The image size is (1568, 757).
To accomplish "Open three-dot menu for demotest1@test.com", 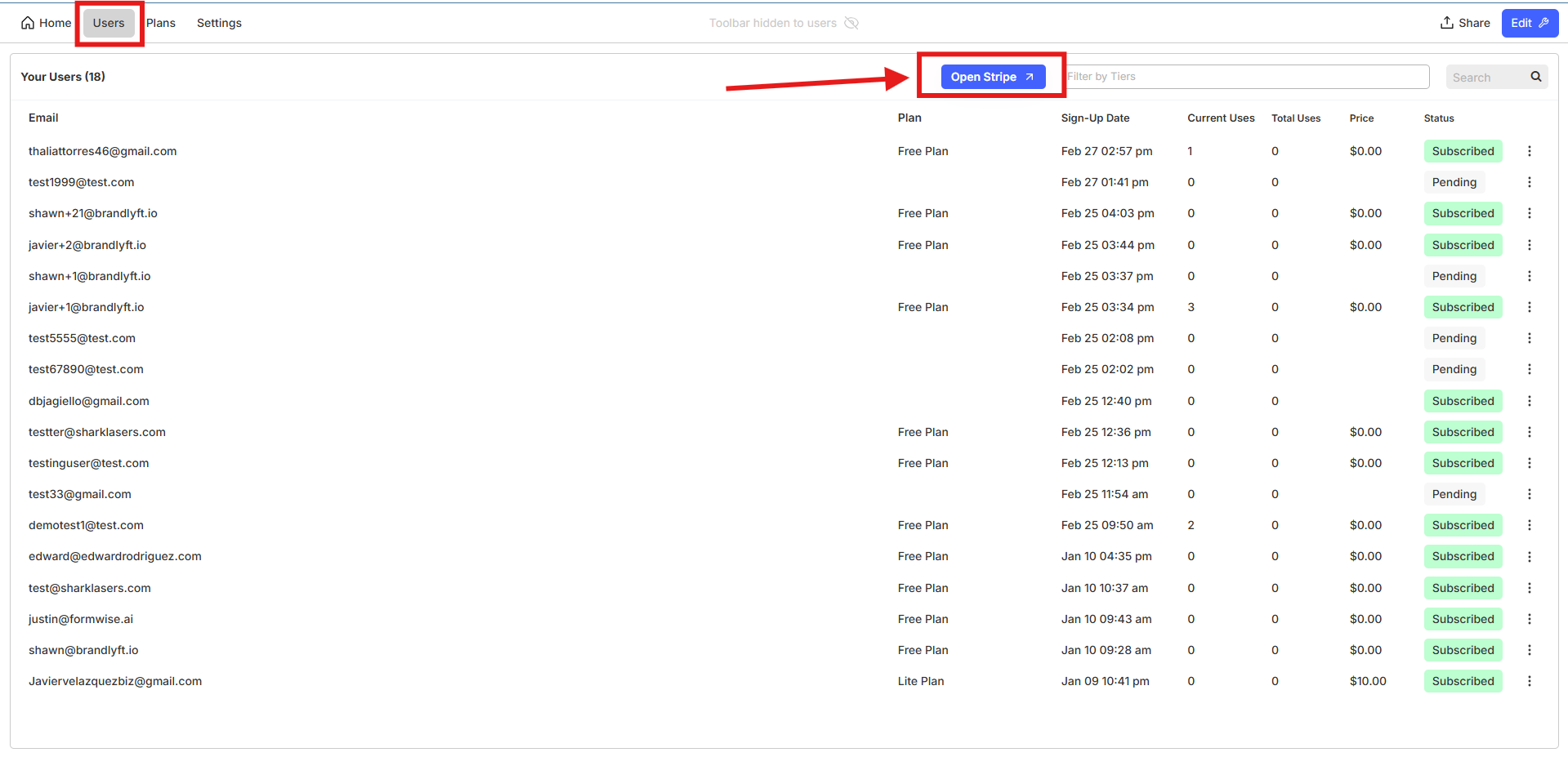I will pyautogui.click(x=1529, y=525).
